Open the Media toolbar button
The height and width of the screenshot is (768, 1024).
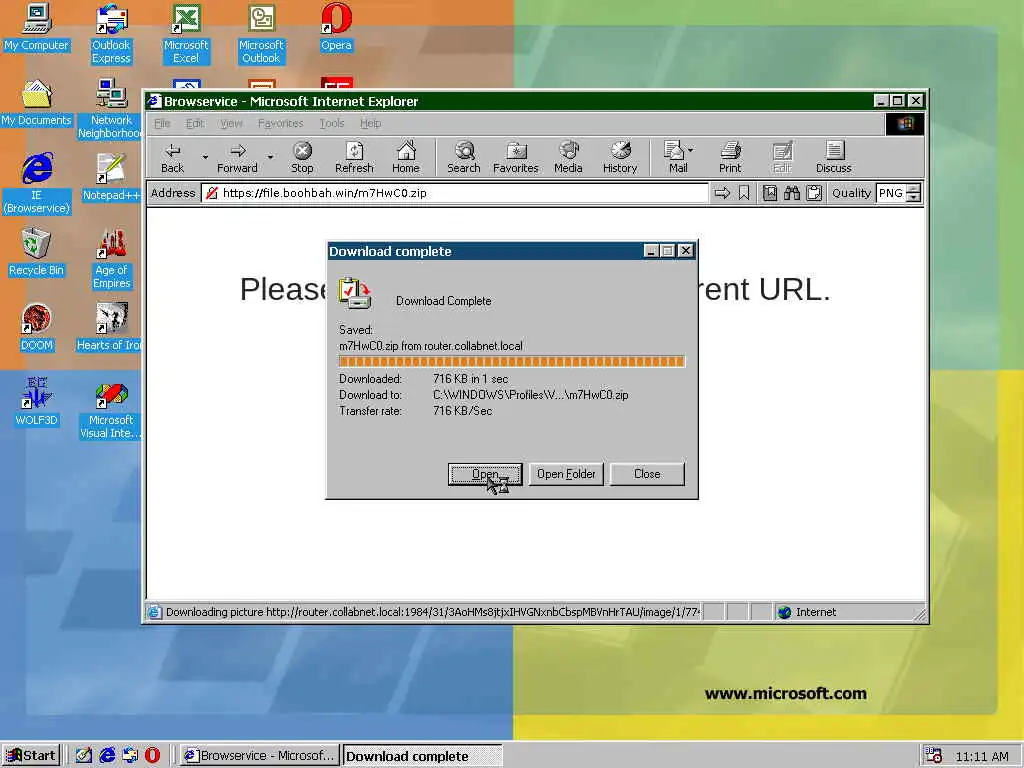(568, 158)
